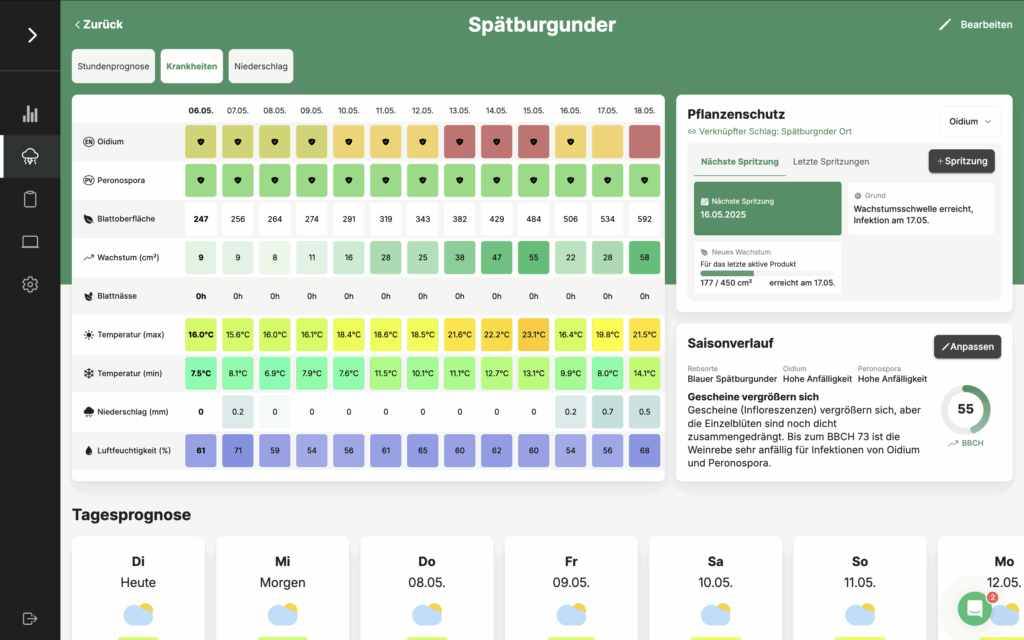
Task: Open settings gear icon in sidebar
Action: [30, 285]
